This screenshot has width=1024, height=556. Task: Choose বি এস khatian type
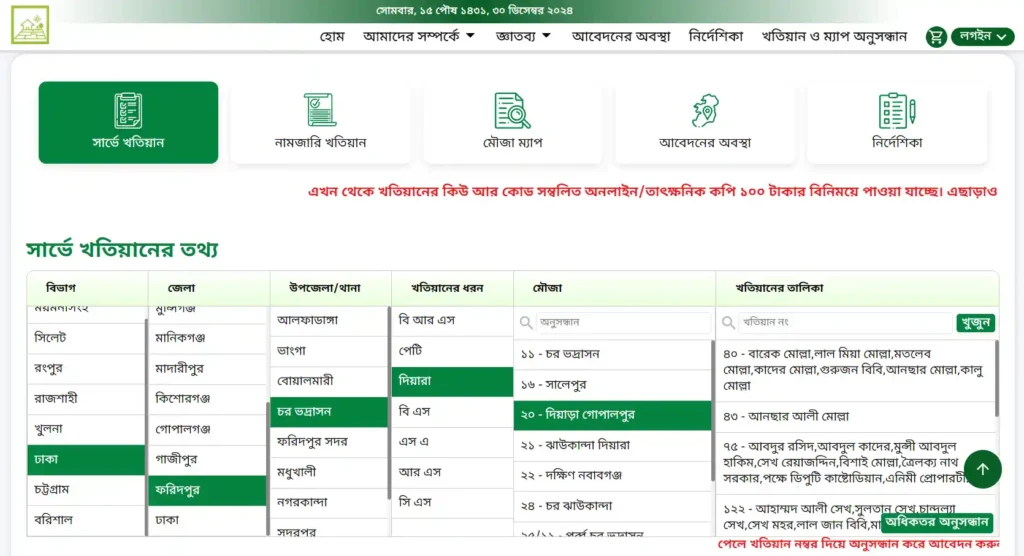click(452, 412)
